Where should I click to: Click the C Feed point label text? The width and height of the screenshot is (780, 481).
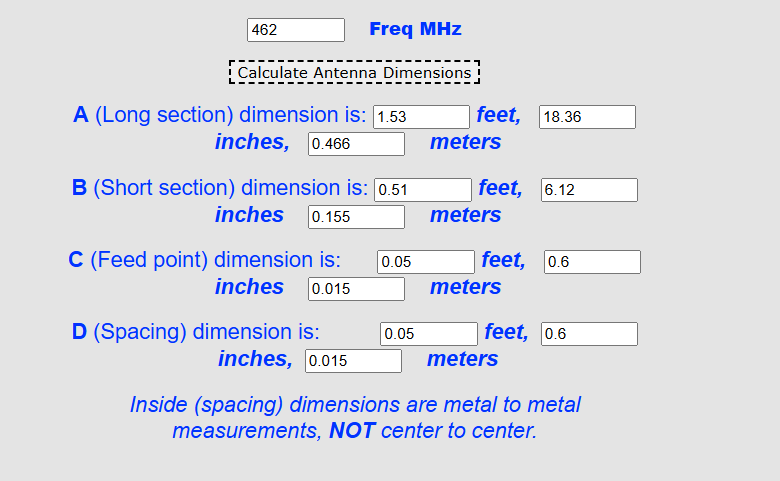click(x=204, y=260)
